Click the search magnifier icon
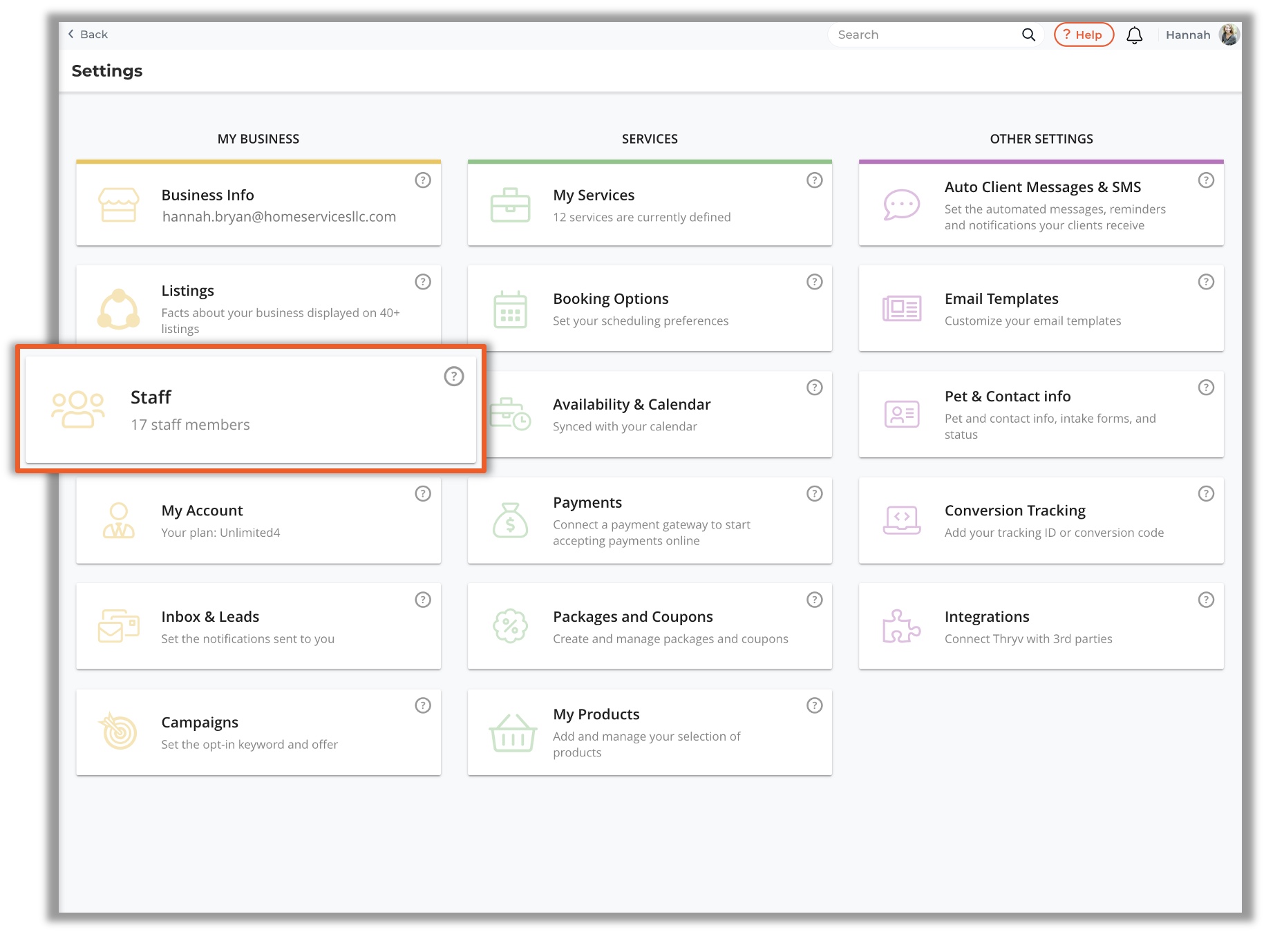 click(1028, 35)
